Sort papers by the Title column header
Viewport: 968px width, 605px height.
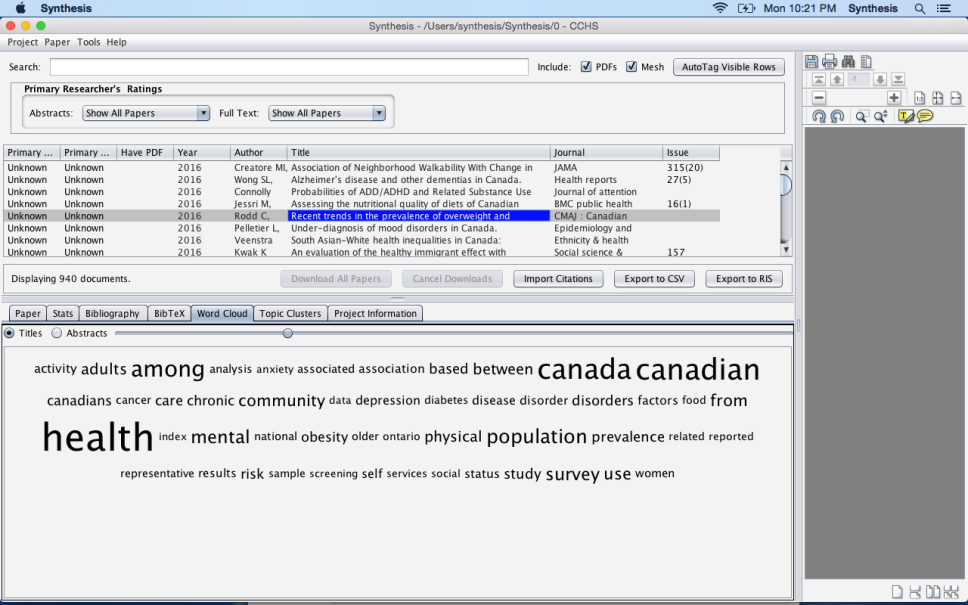click(419, 152)
